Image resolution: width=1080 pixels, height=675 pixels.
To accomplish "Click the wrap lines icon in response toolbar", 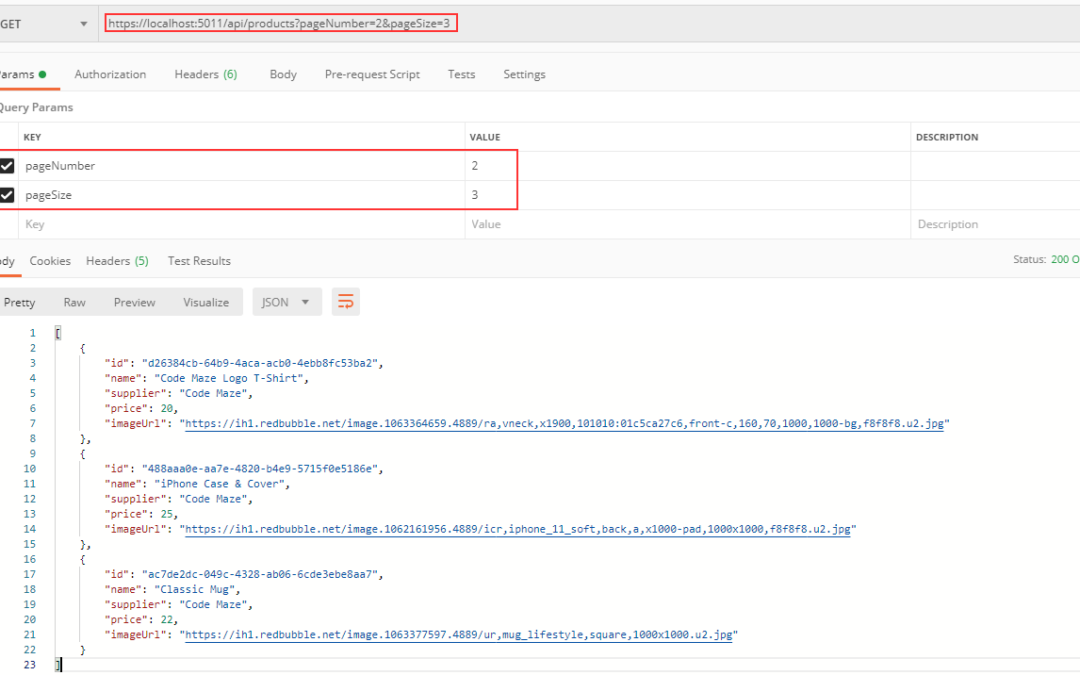I will pyautogui.click(x=346, y=302).
